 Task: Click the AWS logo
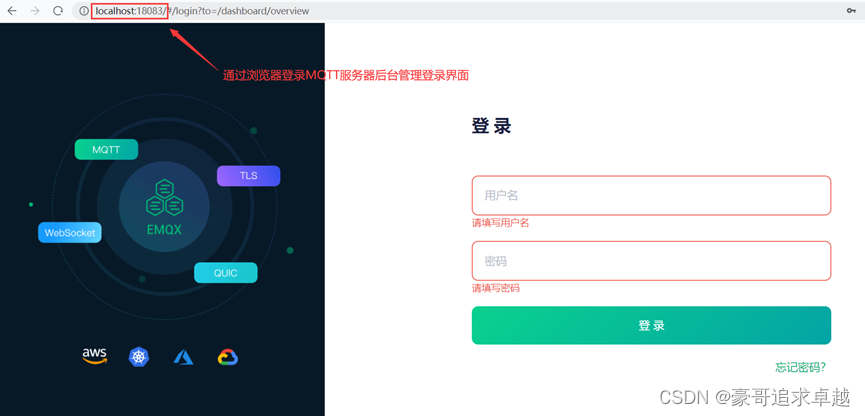click(94, 356)
